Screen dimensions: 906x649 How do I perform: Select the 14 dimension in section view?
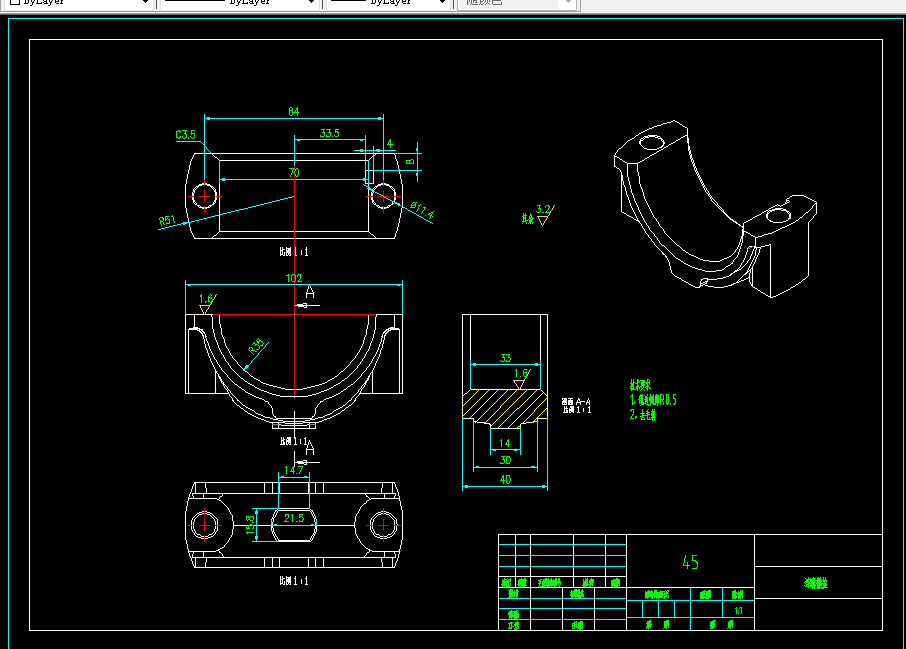pyautogui.click(x=504, y=443)
